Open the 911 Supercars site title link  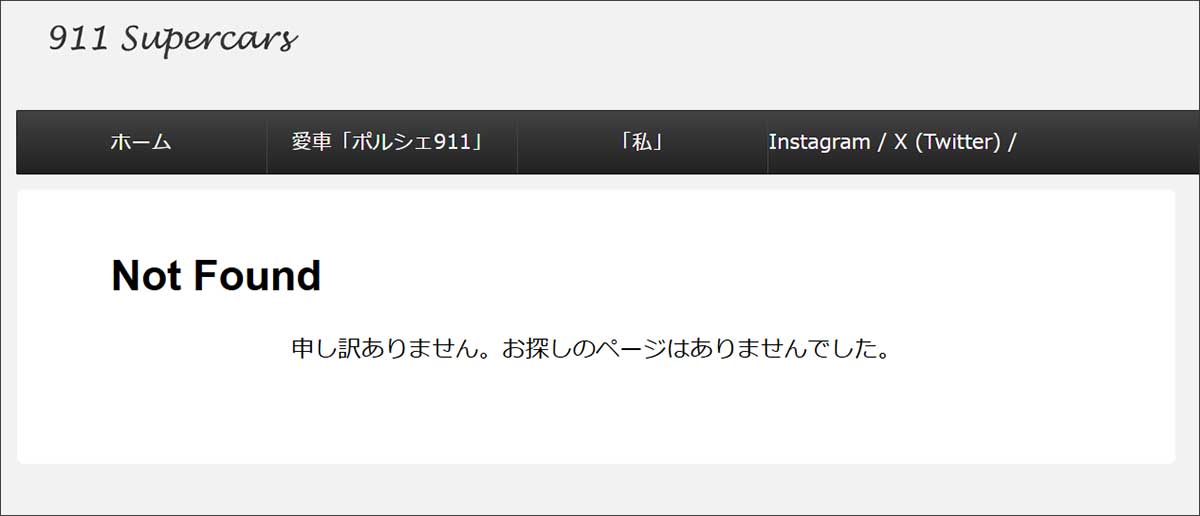click(173, 40)
